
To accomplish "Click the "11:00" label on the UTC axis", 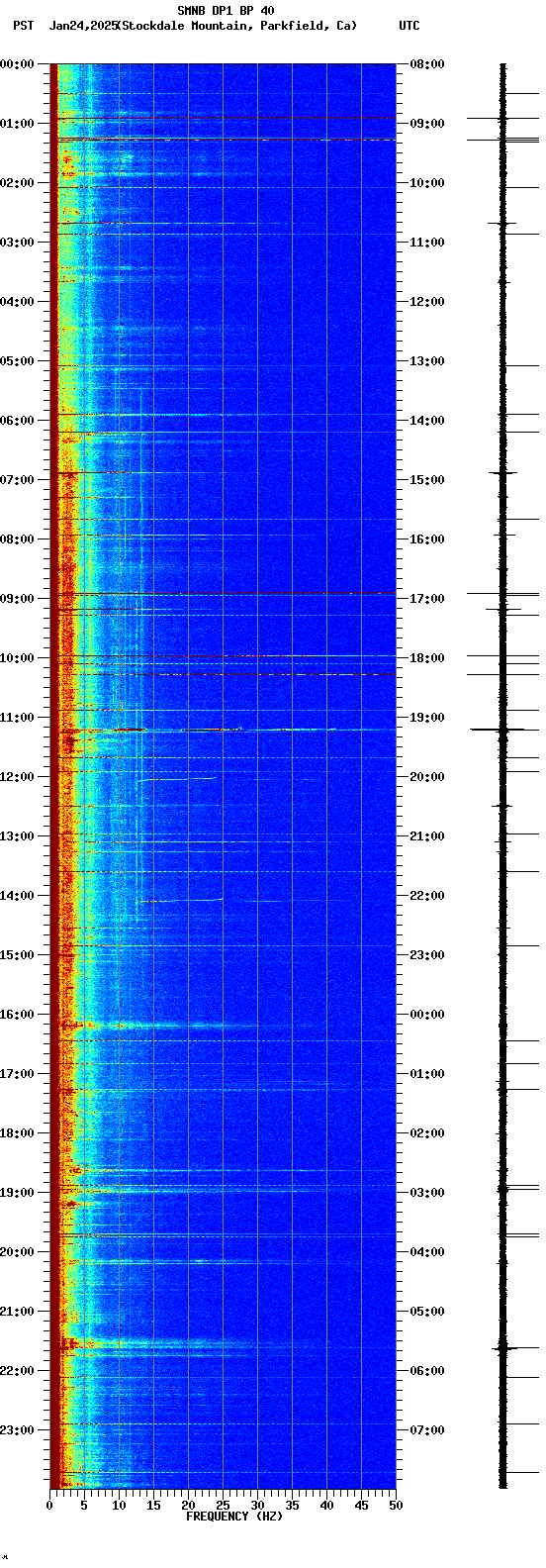I will tap(427, 243).
